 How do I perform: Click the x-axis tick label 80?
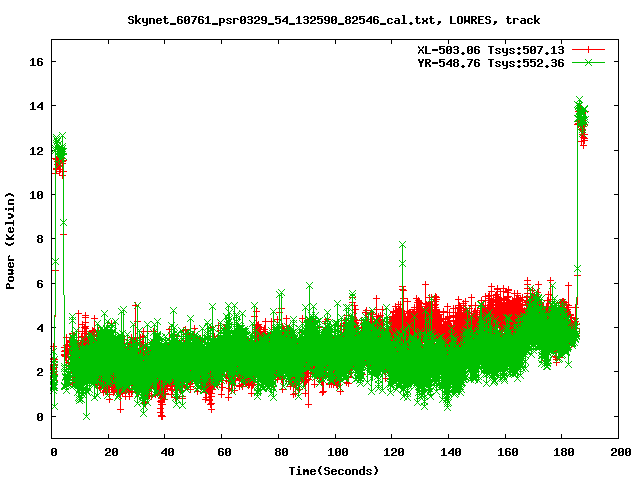pyautogui.click(x=281, y=452)
